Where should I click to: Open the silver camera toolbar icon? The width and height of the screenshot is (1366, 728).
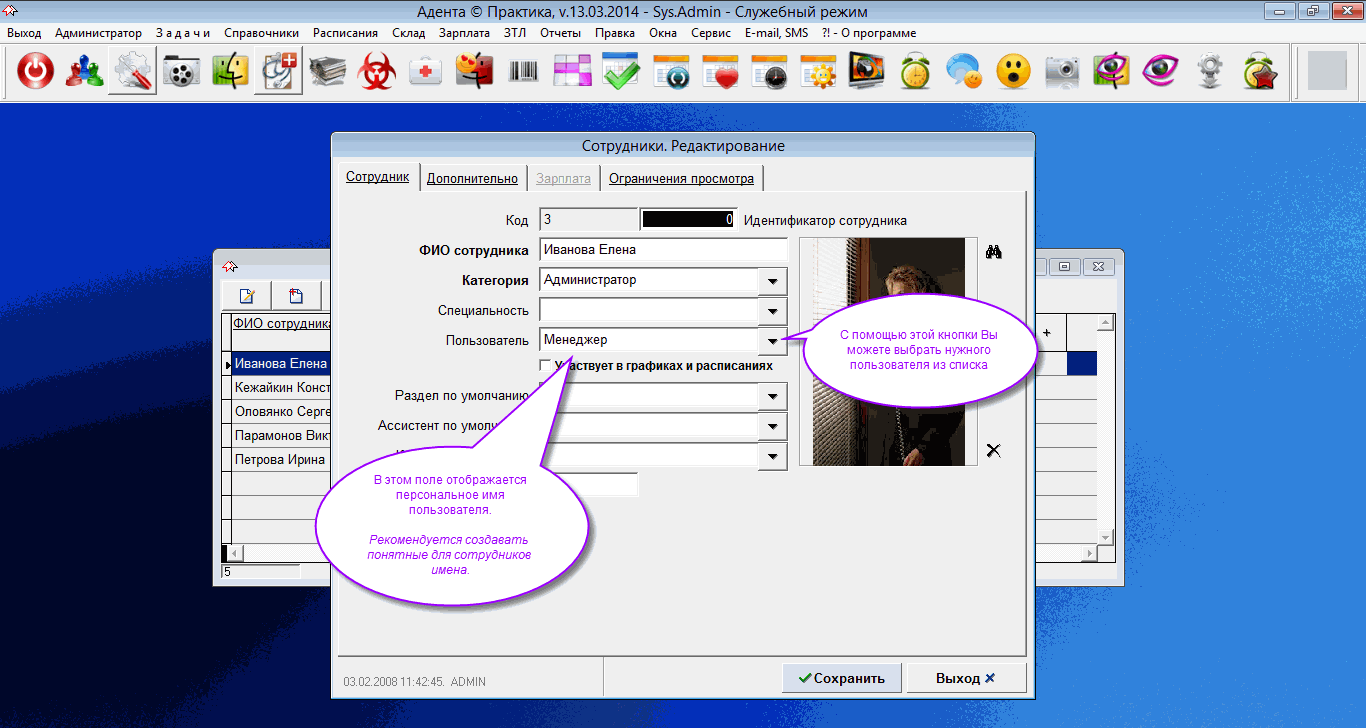coord(1062,72)
